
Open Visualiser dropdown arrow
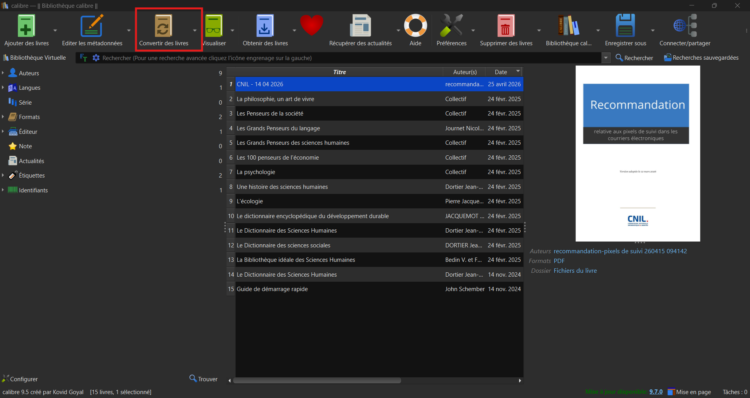(x=232, y=31)
